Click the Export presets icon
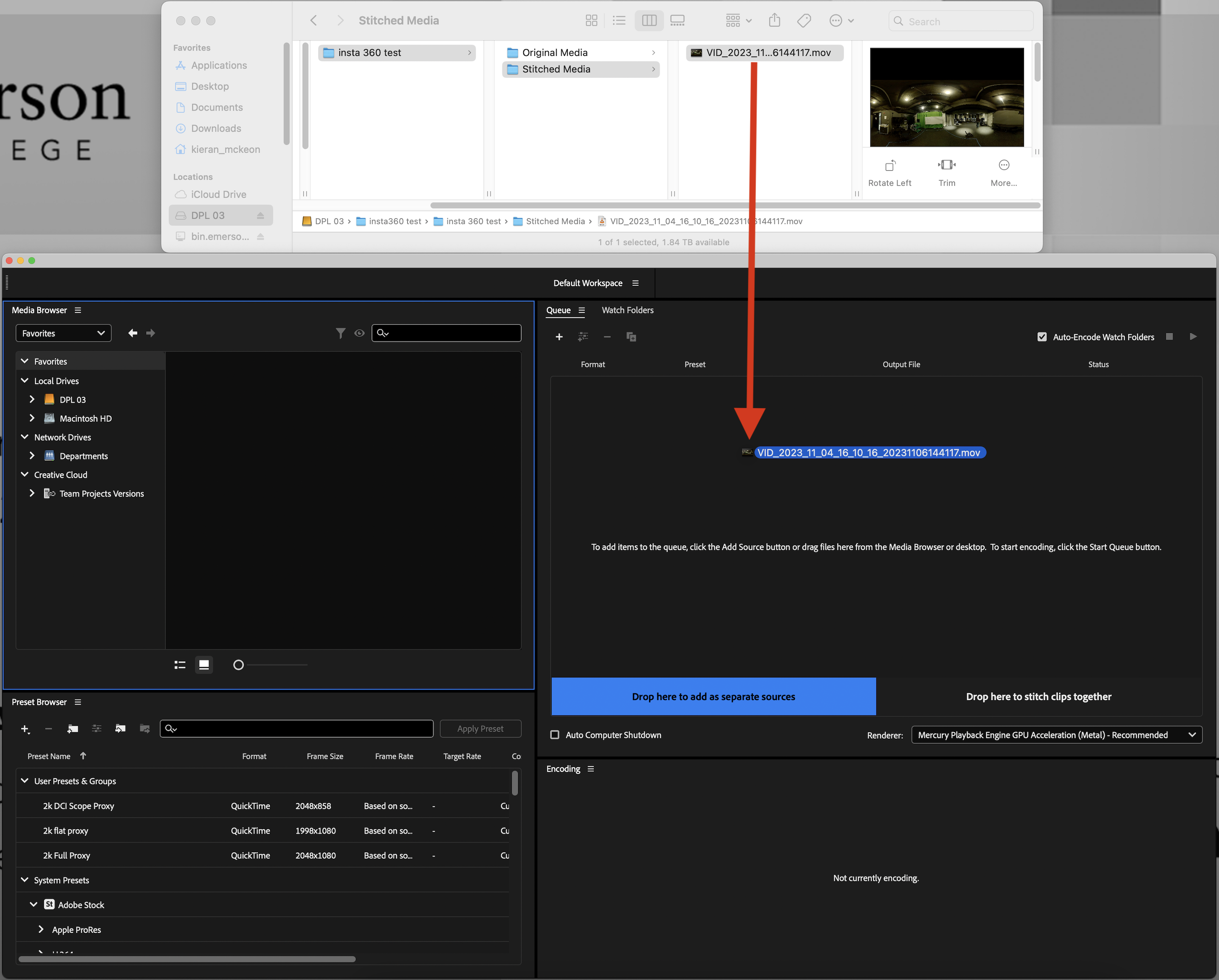The width and height of the screenshot is (1219, 980). (145, 729)
